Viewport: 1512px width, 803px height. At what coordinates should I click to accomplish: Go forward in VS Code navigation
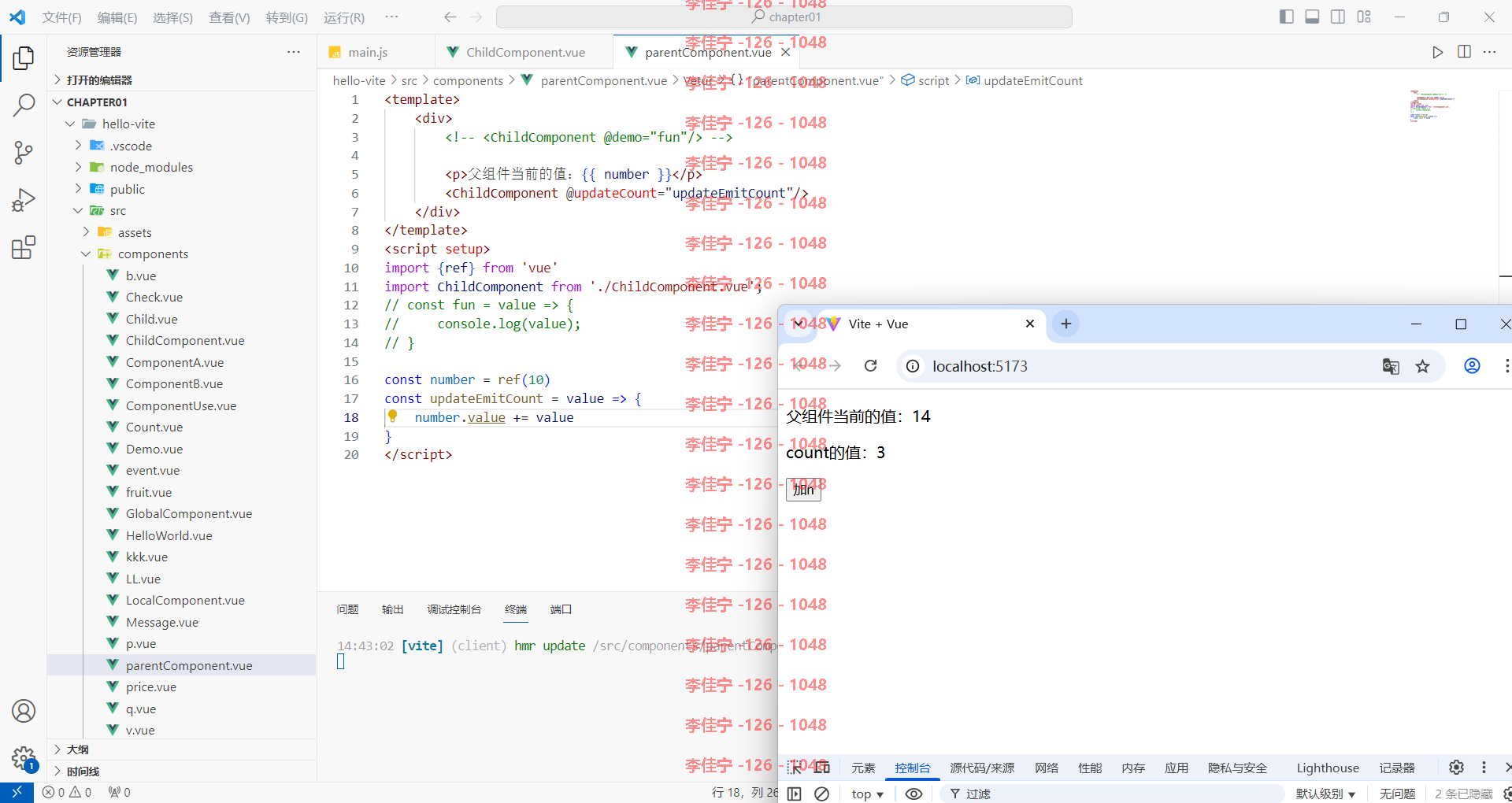coord(476,17)
